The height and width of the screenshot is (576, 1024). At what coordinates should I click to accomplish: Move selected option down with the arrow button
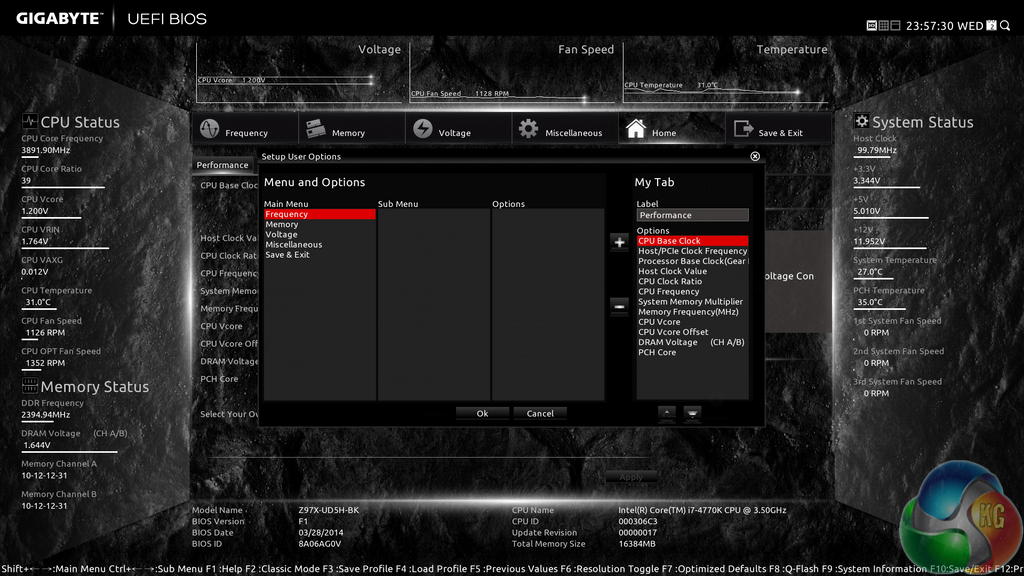tap(692, 413)
